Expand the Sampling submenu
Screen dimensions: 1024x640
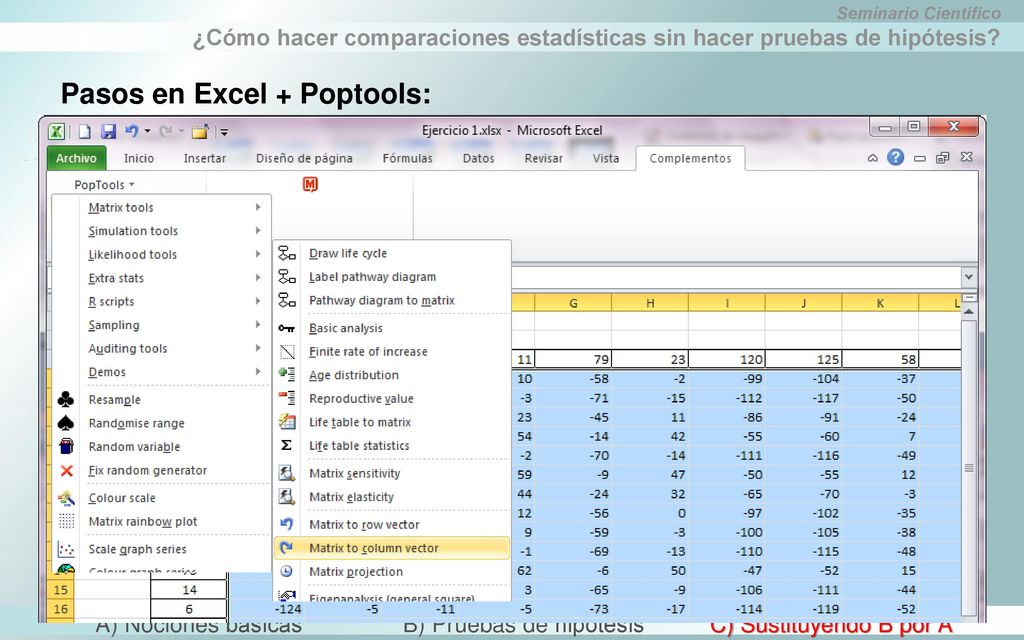click(x=161, y=325)
